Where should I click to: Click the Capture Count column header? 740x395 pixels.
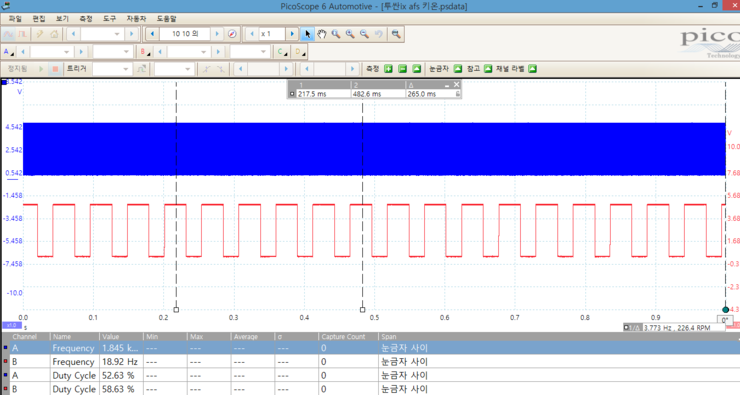pos(349,336)
